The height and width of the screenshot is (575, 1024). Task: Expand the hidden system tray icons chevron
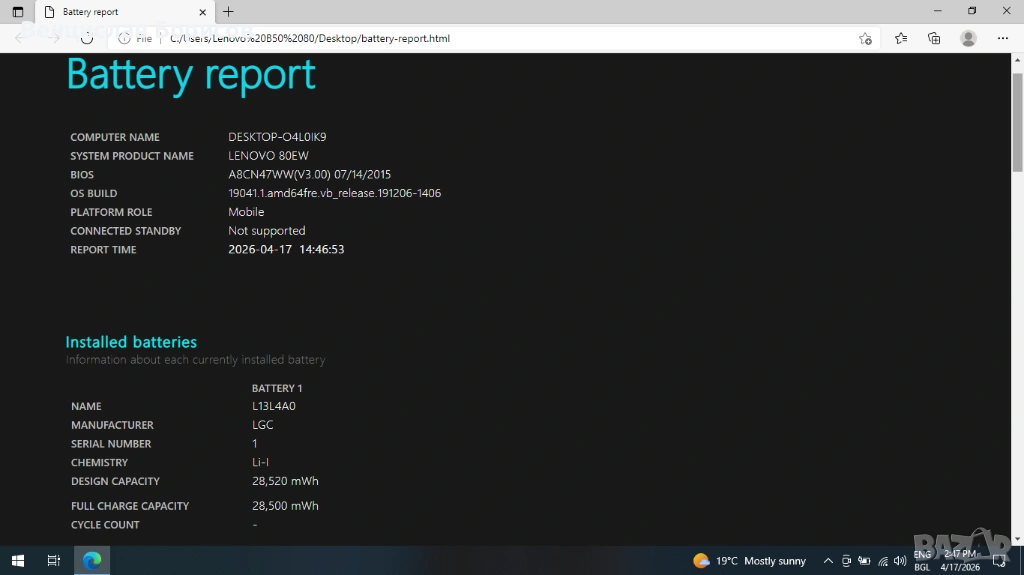[828, 561]
